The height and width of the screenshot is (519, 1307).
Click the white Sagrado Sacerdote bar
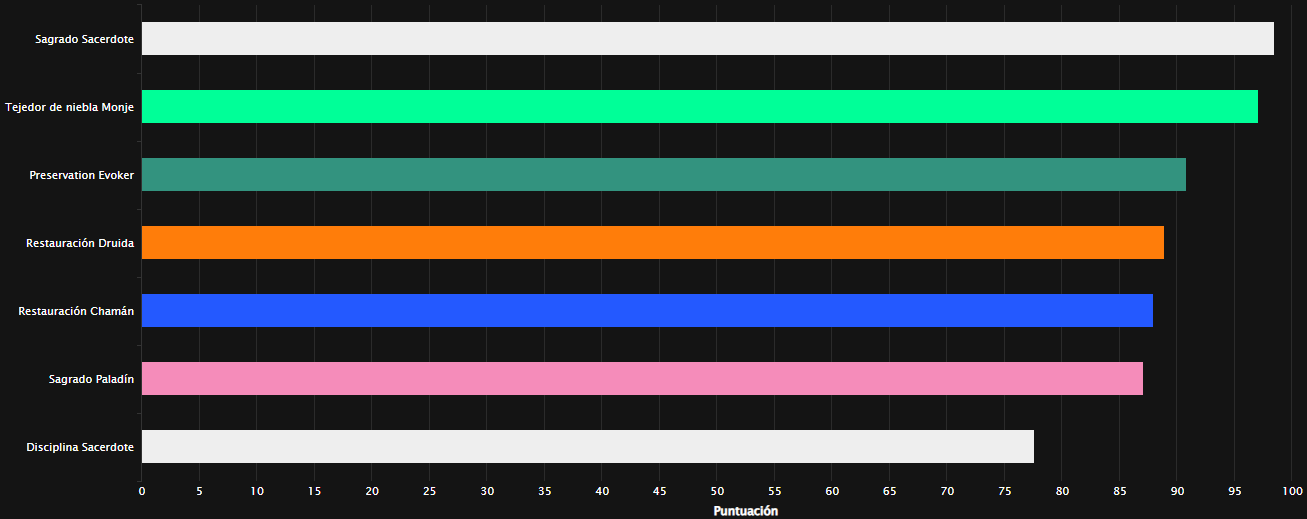click(707, 39)
